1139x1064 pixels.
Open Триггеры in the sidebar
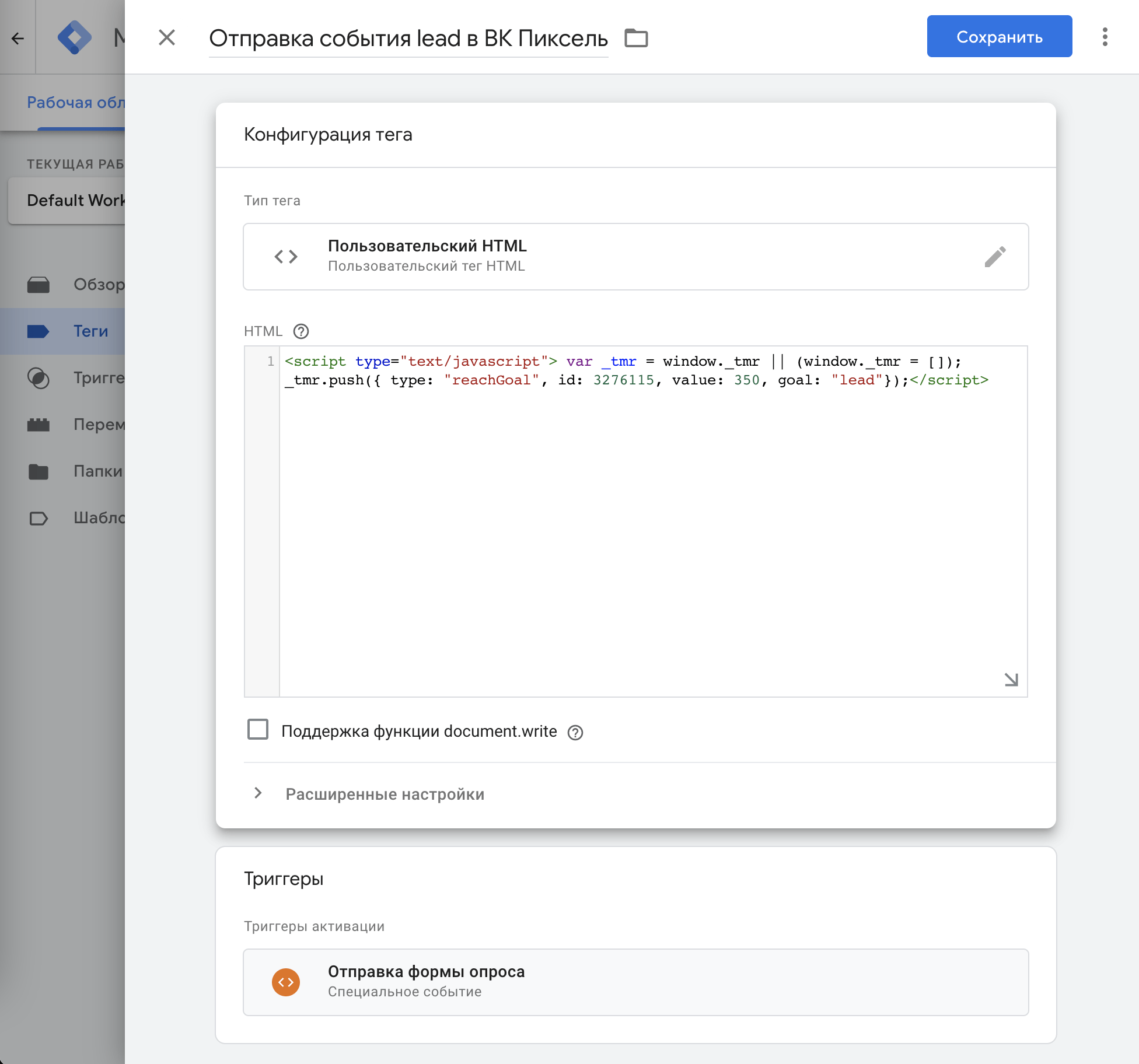click(x=62, y=378)
